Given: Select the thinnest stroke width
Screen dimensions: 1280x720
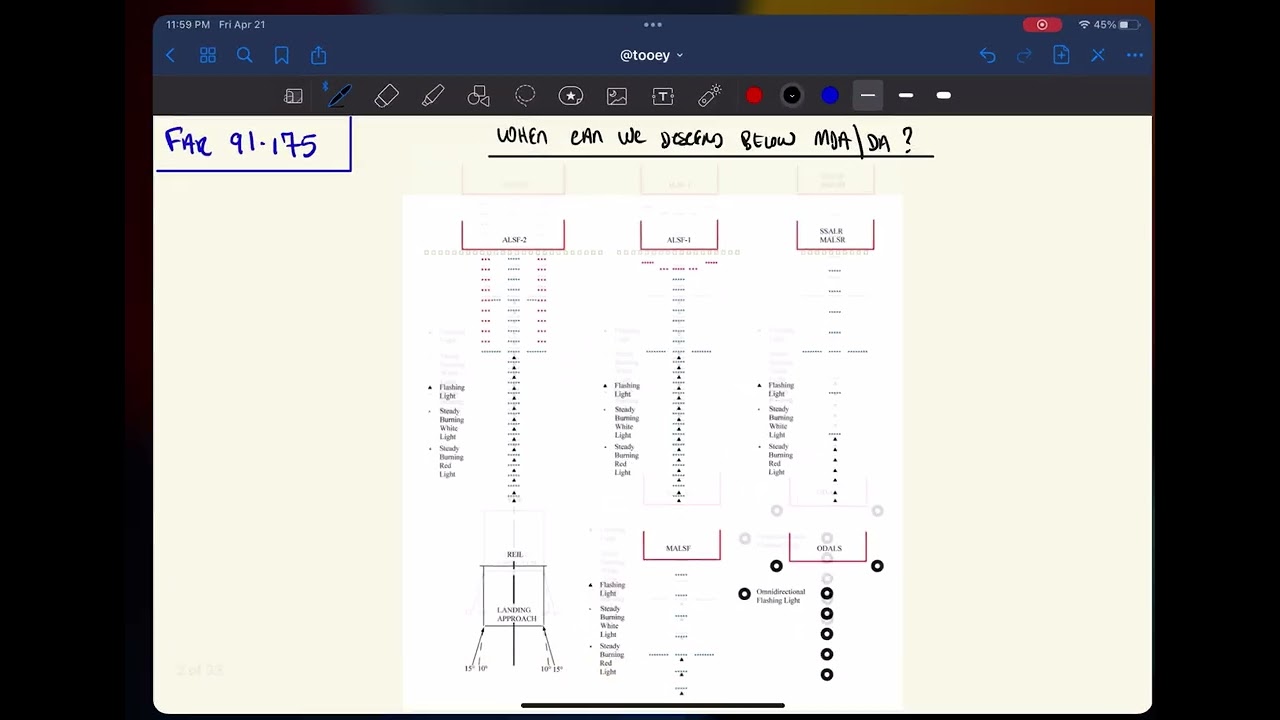Looking at the screenshot, I should click(x=868, y=96).
